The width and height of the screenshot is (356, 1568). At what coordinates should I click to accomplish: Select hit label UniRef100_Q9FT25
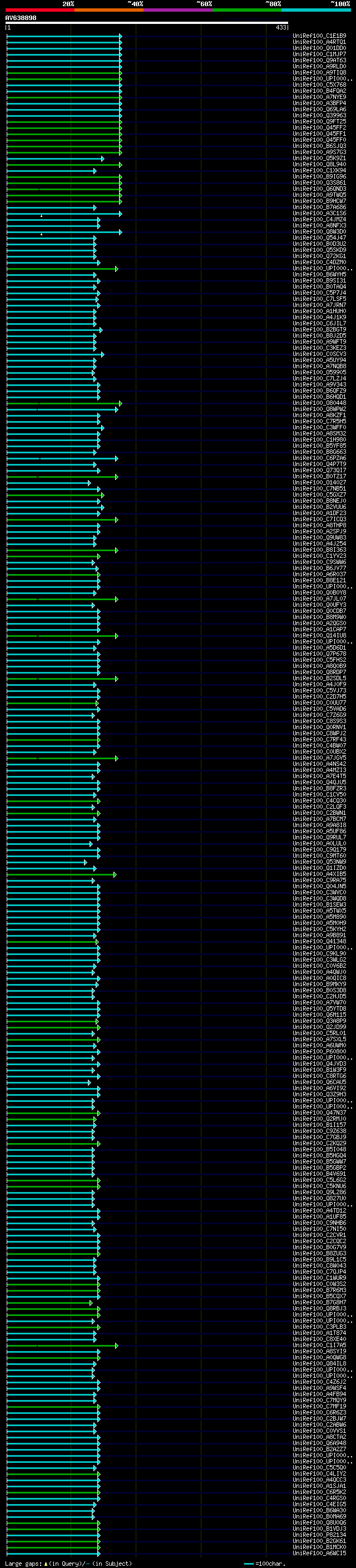[319, 121]
